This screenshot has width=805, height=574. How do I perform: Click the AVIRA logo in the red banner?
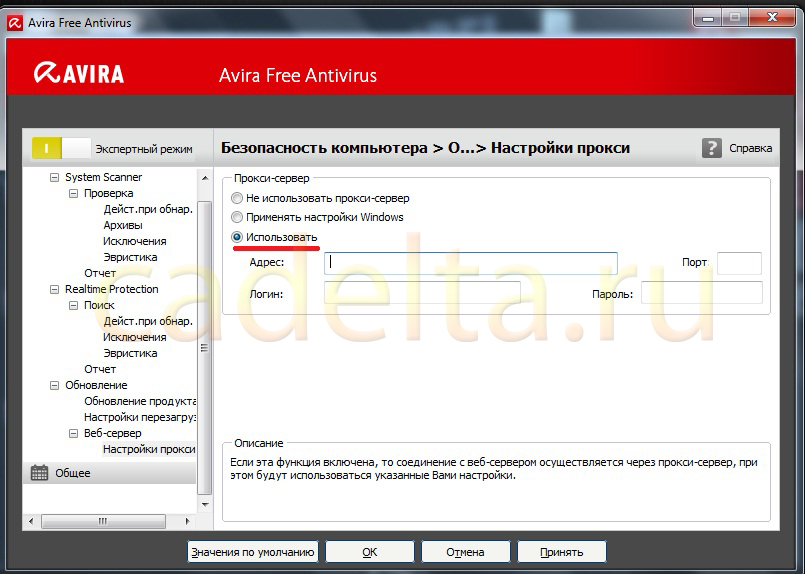pyautogui.click(x=79, y=73)
